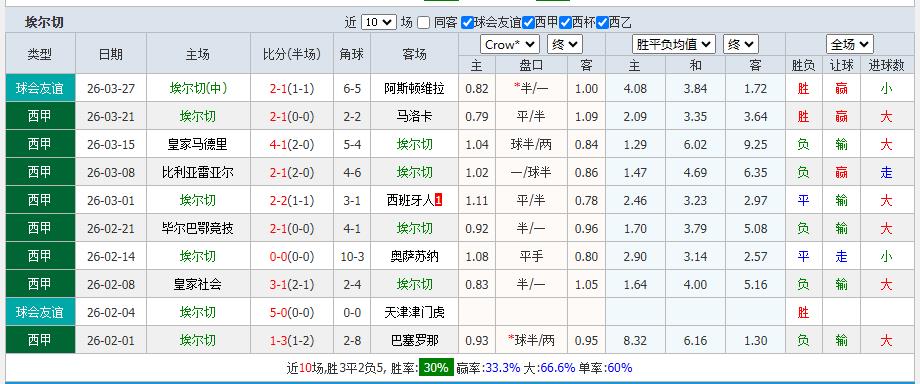The width and height of the screenshot is (920, 384).
Task: Click the 10-3 corner count cell
Action: [x=351, y=257]
